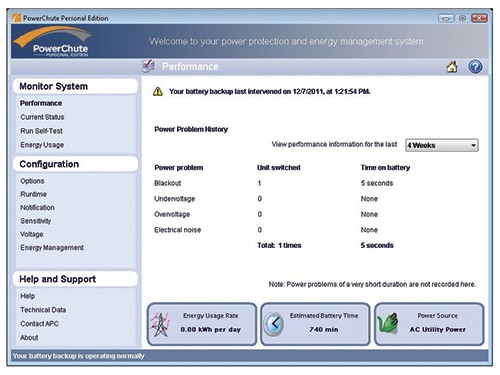
Task: Open Help under Help and Support
Action: pyautogui.click(x=27, y=296)
